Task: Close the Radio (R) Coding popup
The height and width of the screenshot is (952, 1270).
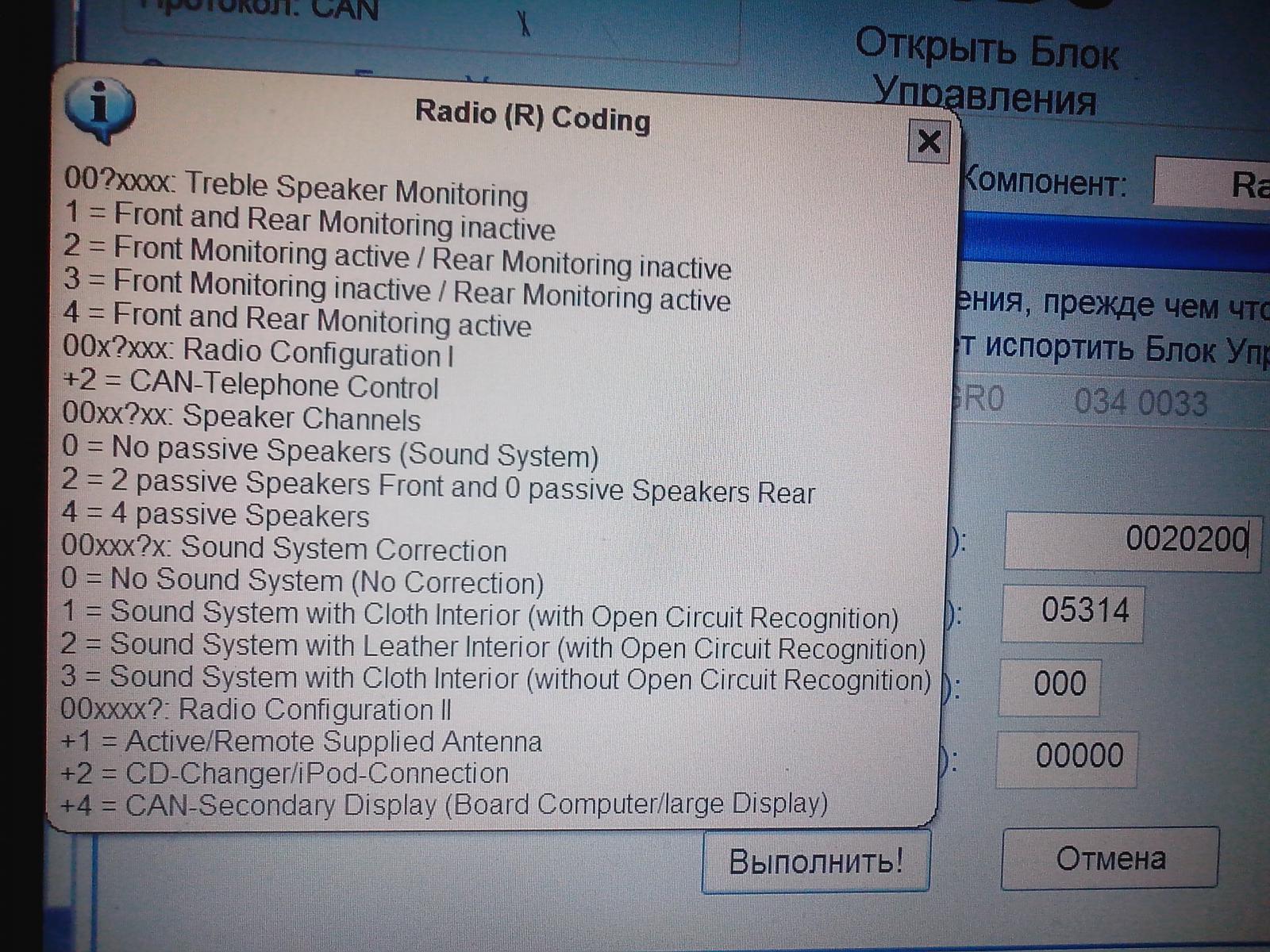Action: coord(929,141)
